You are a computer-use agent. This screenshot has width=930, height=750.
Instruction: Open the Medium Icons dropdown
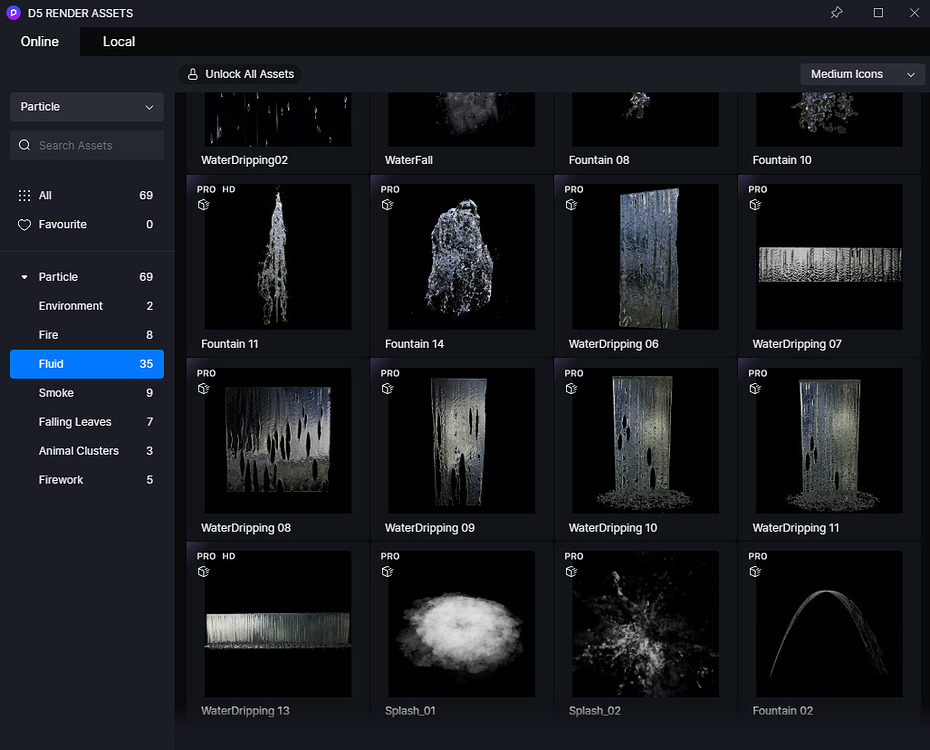point(861,74)
